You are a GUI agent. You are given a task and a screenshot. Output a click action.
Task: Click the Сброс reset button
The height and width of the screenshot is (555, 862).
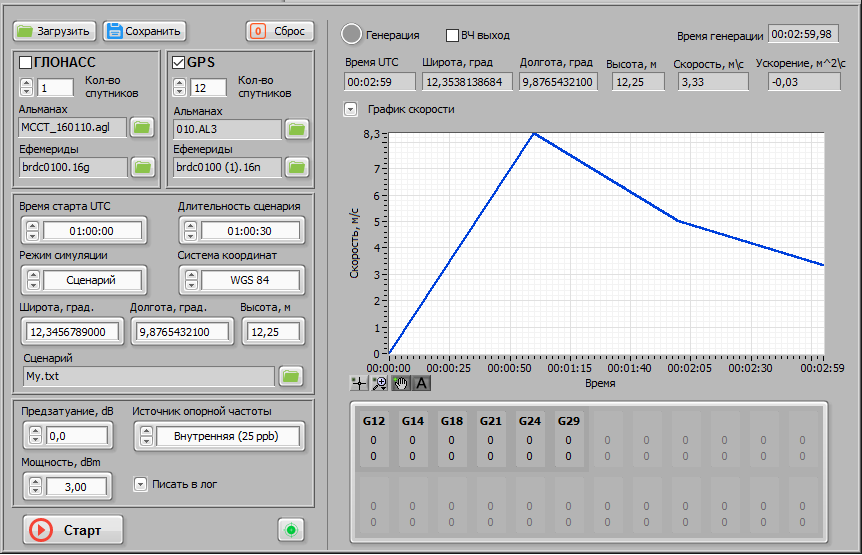pos(280,31)
